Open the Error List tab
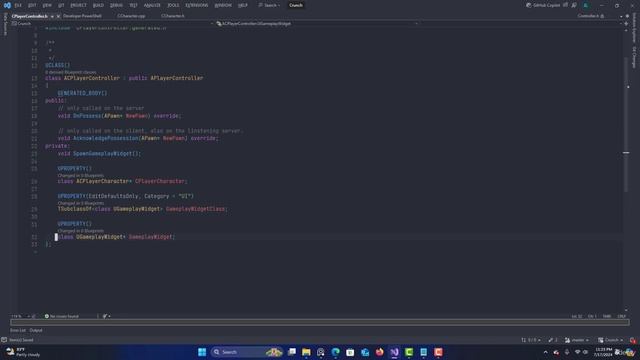This screenshot has height=360, width=640. pos(18,330)
